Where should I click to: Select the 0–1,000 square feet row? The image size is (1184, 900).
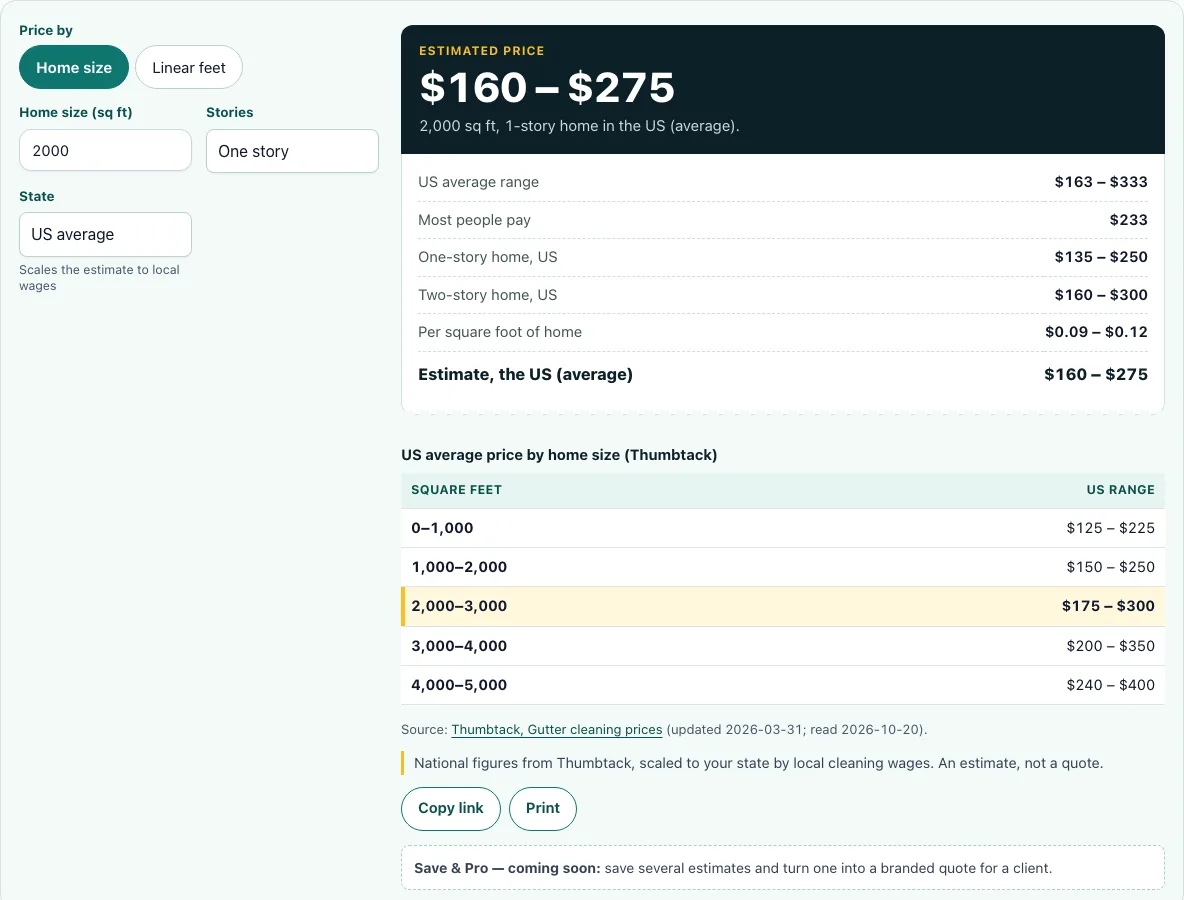click(783, 528)
